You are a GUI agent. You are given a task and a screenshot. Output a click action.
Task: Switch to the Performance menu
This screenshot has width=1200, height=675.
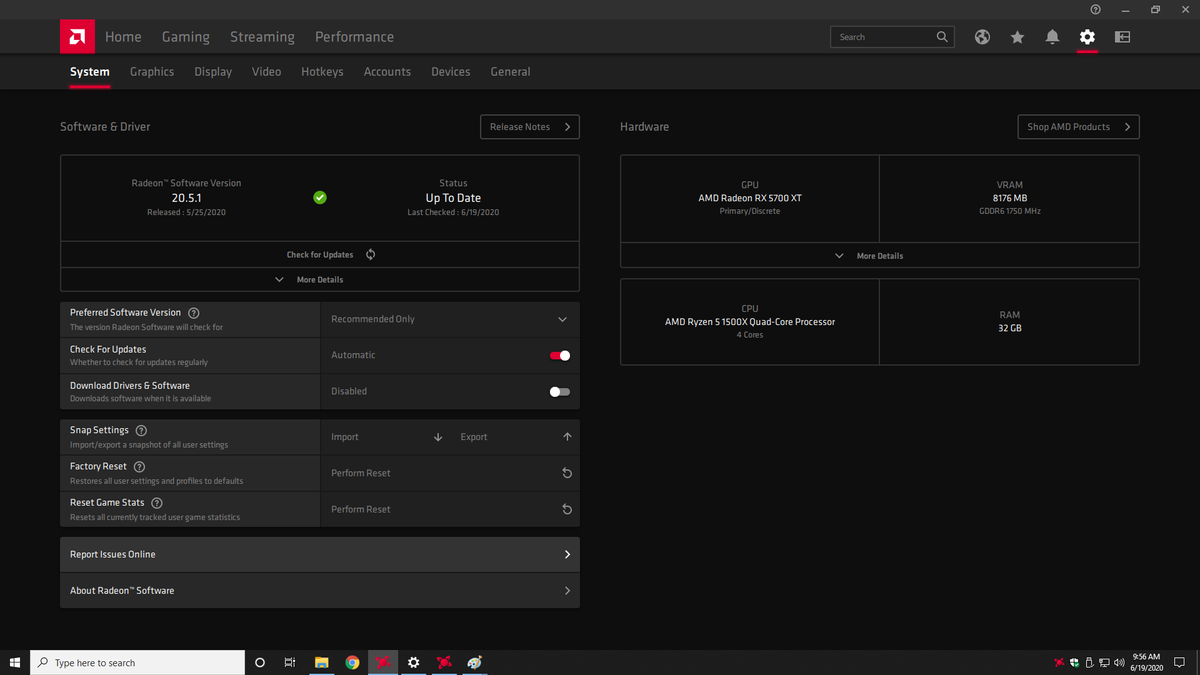click(x=354, y=36)
